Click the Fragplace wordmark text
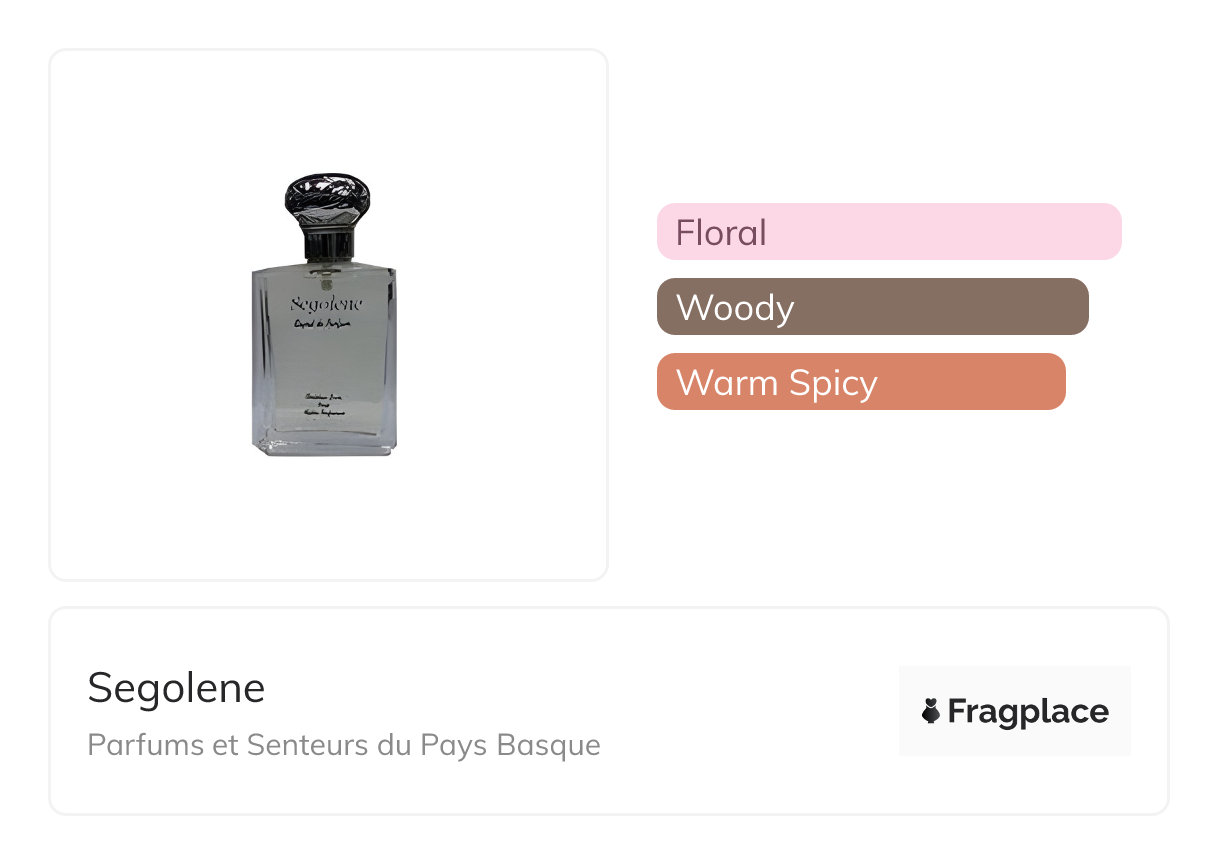Viewport: 1218px width, 864px height. 1028,712
